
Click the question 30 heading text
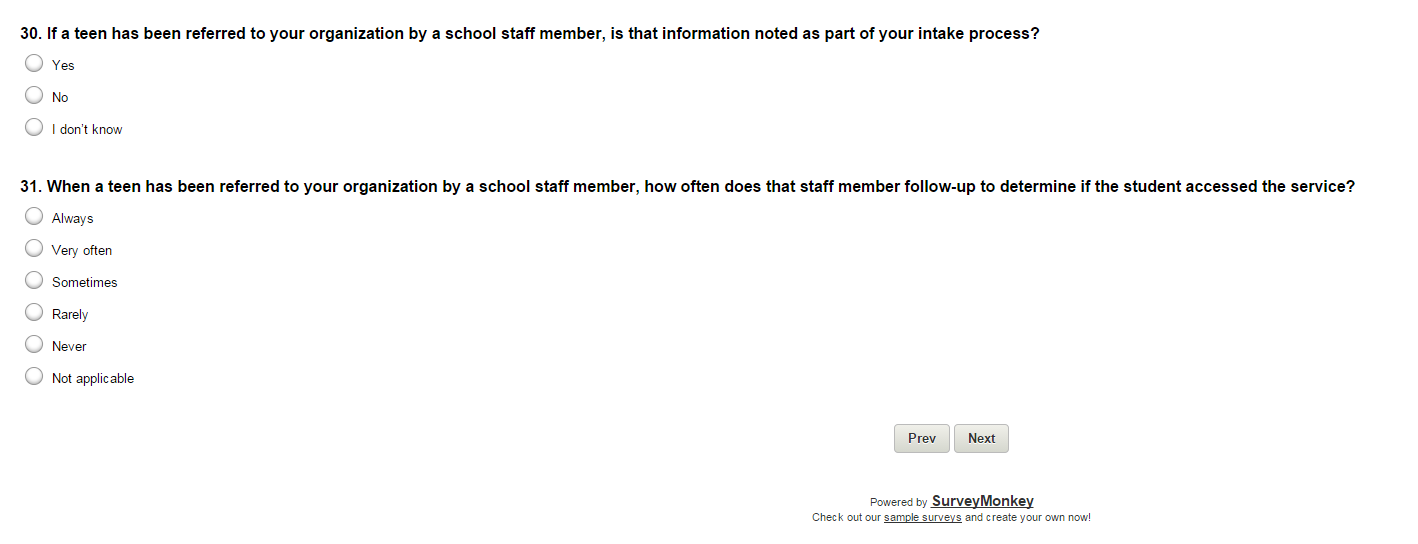[x=529, y=33]
